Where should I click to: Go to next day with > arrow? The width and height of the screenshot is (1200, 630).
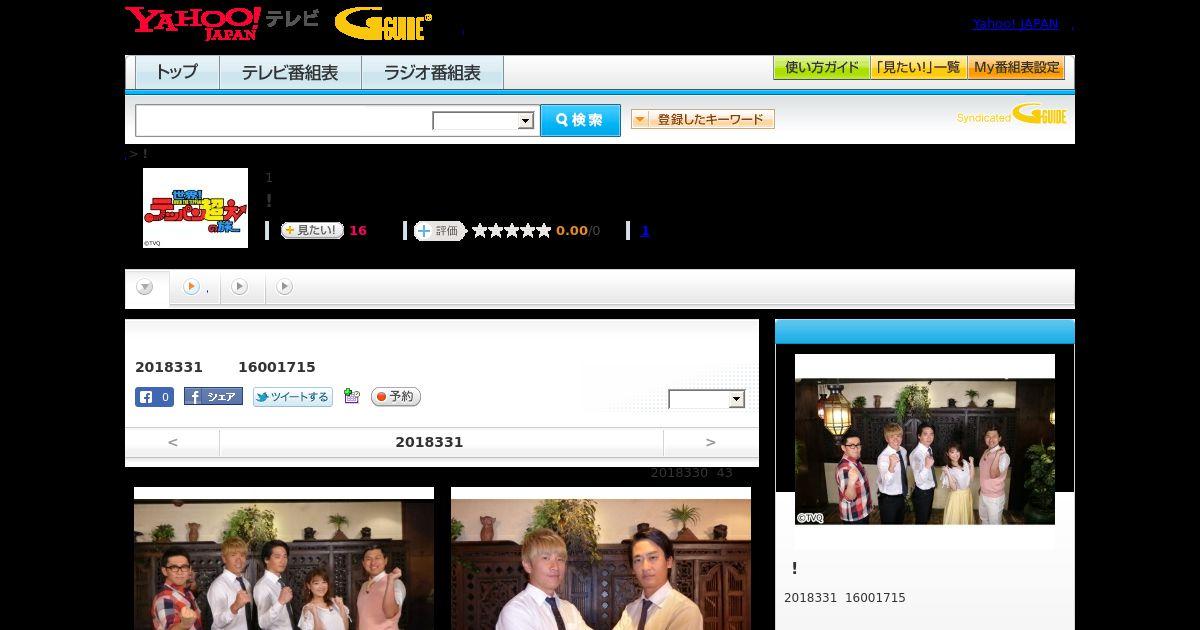(711, 442)
